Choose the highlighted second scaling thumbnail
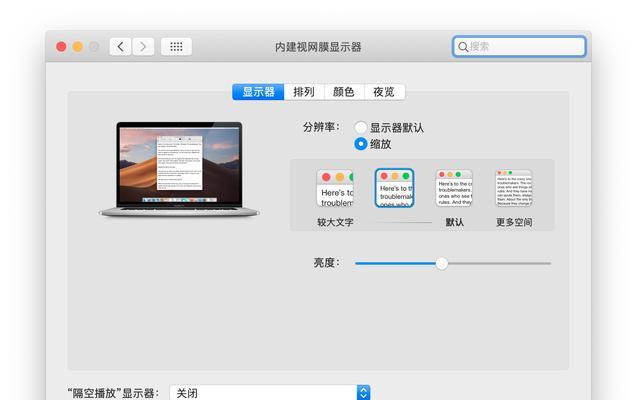This screenshot has width=637, height=400. tap(394, 188)
